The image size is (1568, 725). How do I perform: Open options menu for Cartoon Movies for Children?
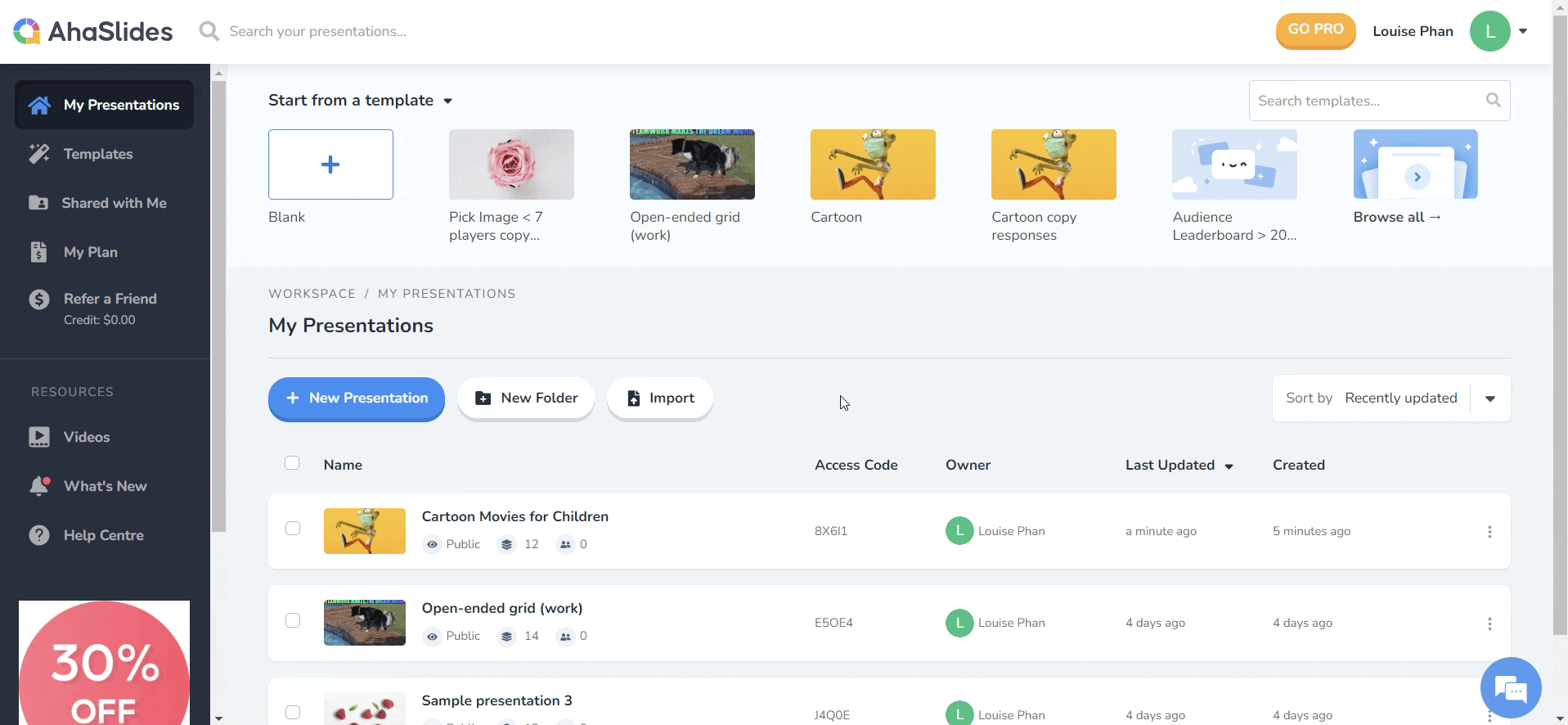(x=1489, y=531)
